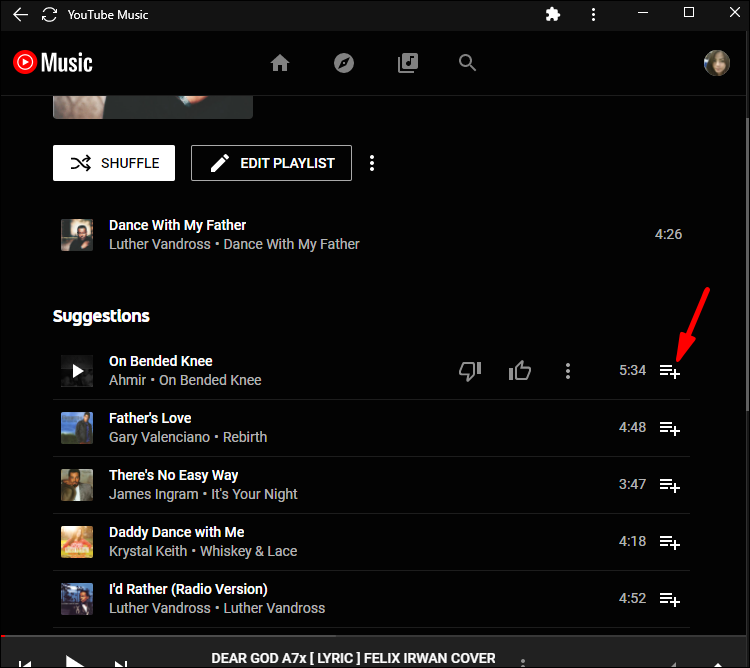Open It's Your Night album link
Viewport: 750px width, 668px height.
pos(254,494)
